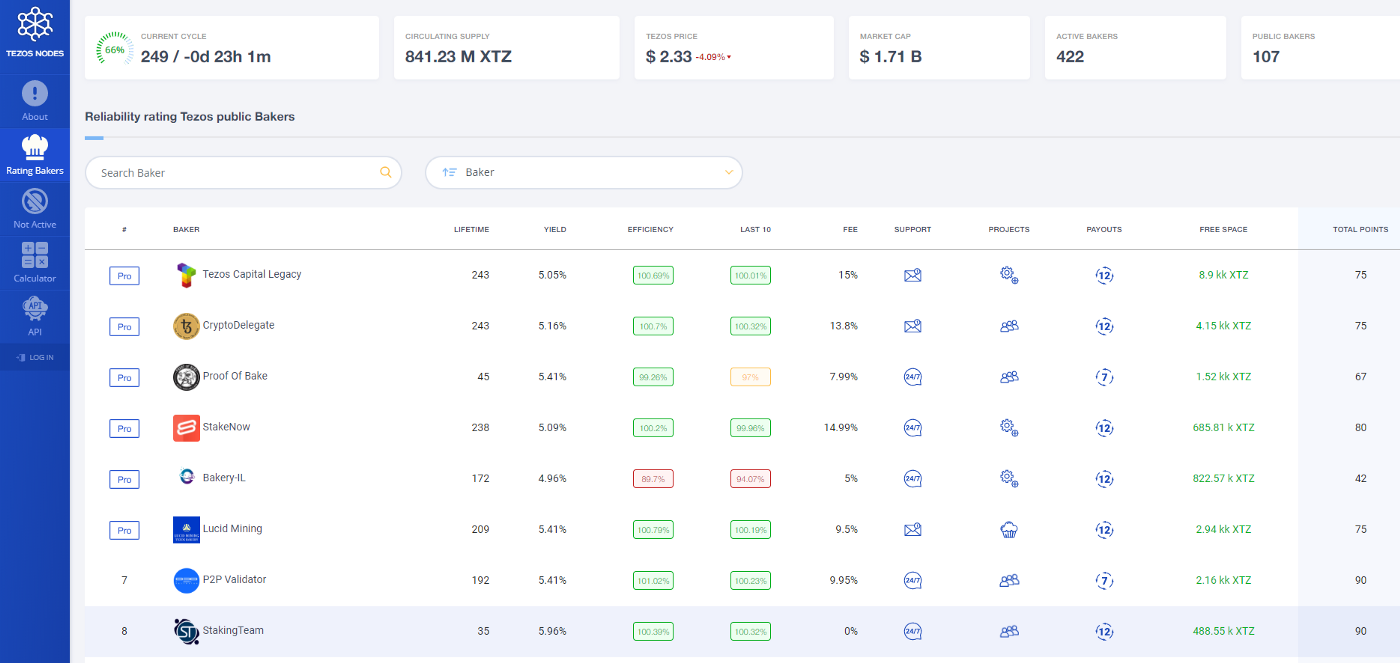The image size is (1400, 663).
Task: Click 100.69% efficiency badge for Tezos Capital Legacy
Action: pos(653,275)
